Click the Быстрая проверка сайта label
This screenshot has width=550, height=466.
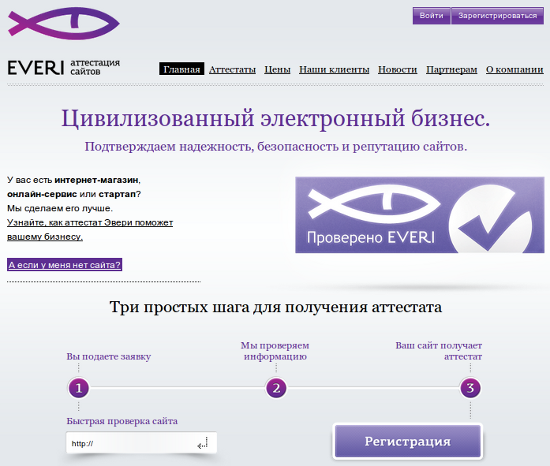[122, 421]
